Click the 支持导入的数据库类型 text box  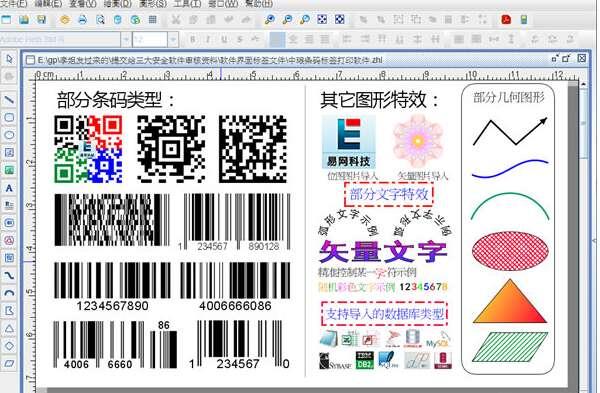click(384, 314)
